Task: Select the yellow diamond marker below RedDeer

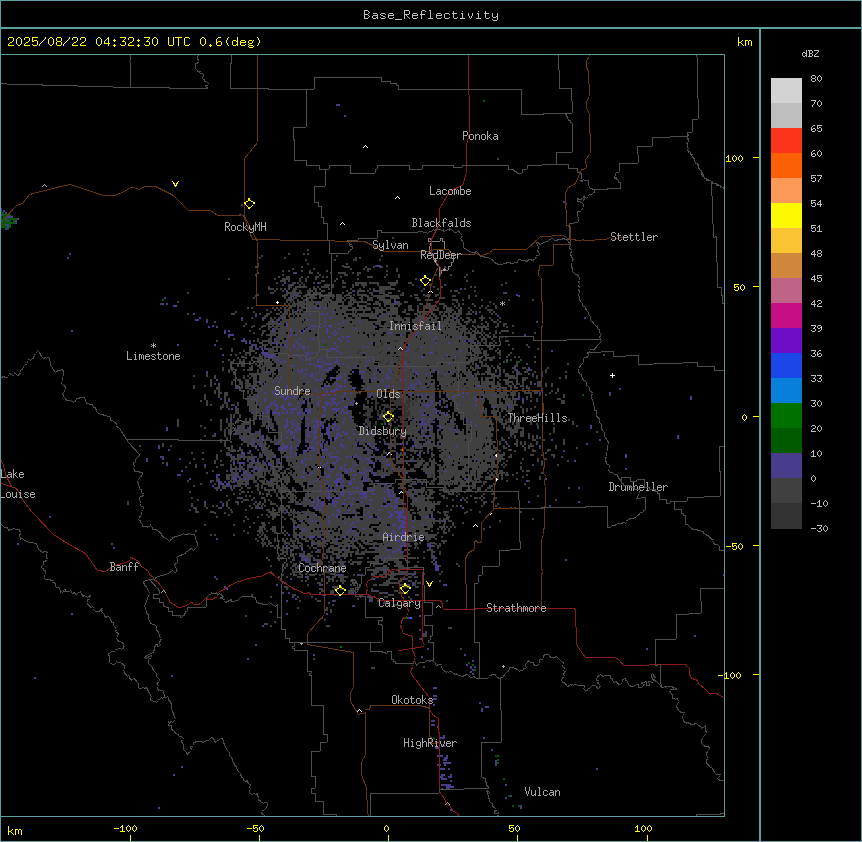Action: (426, 281)
